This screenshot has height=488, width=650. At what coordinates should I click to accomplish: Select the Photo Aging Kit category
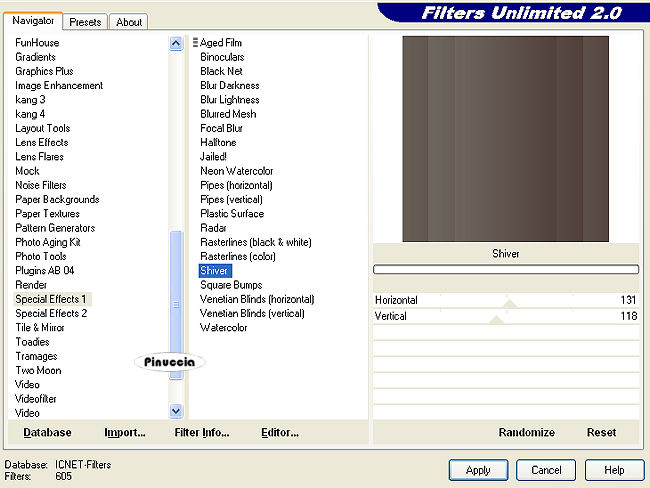(x=48, y=242)
